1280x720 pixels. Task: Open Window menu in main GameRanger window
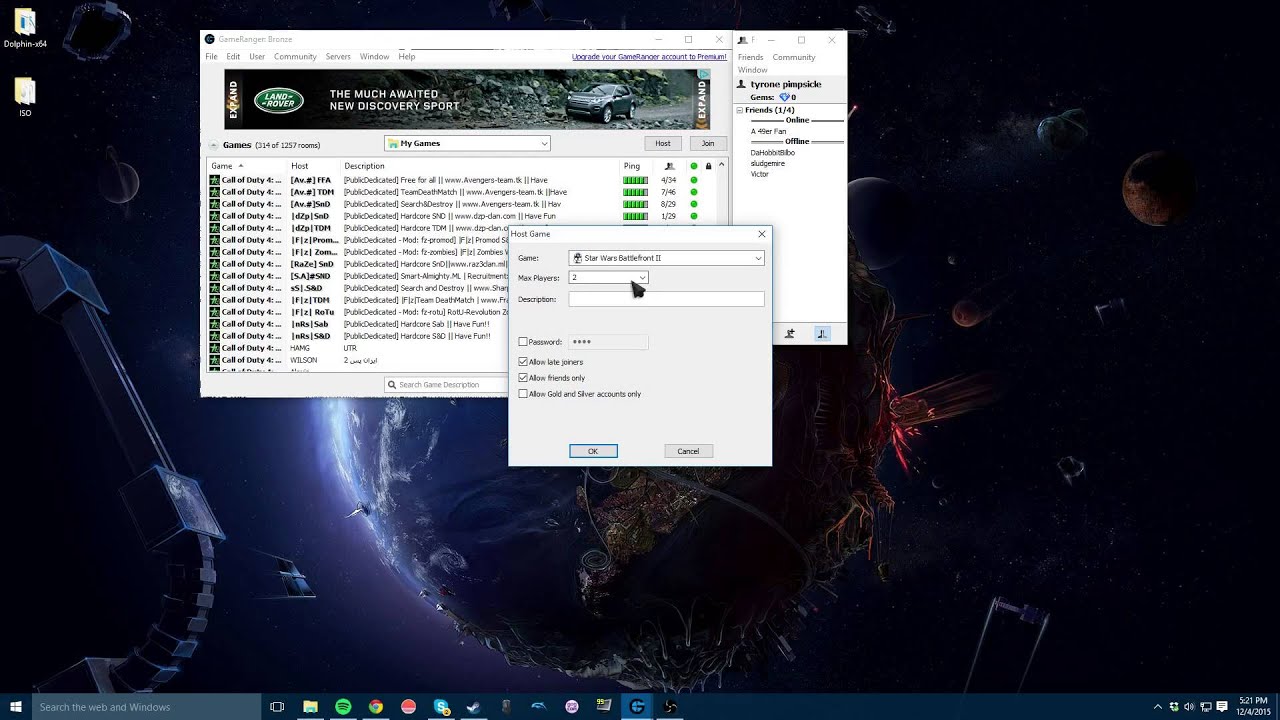374,57
